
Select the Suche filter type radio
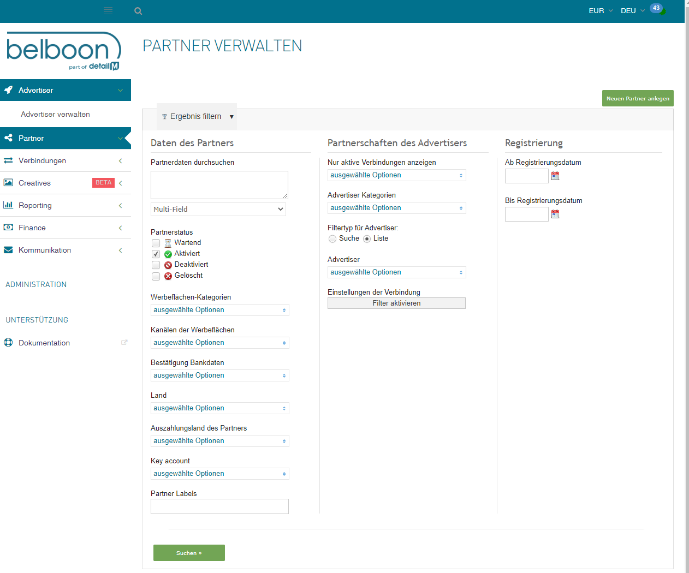(333, 238)
